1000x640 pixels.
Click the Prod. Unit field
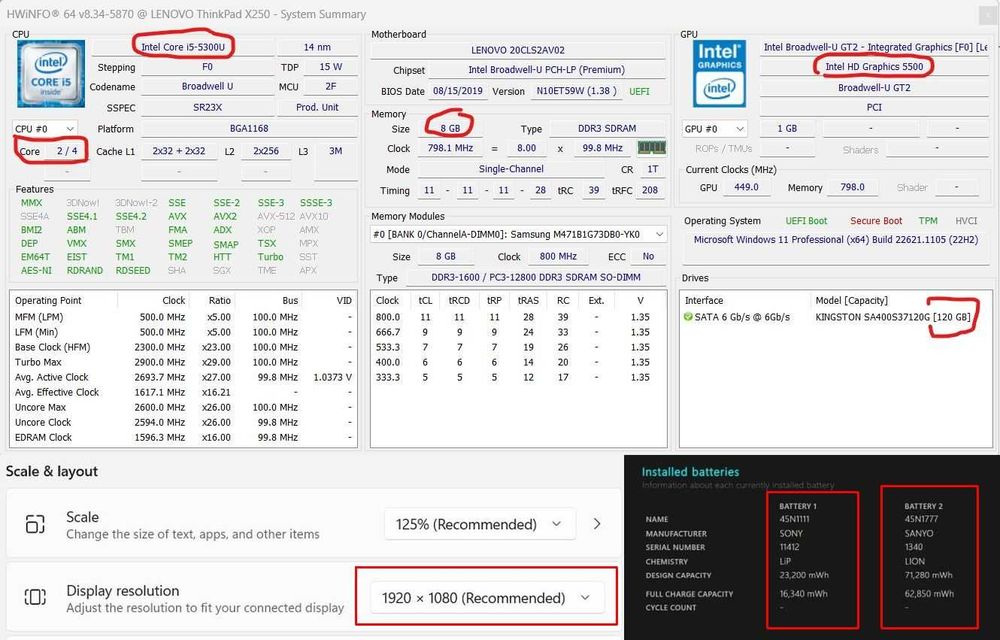pos(317,107)
